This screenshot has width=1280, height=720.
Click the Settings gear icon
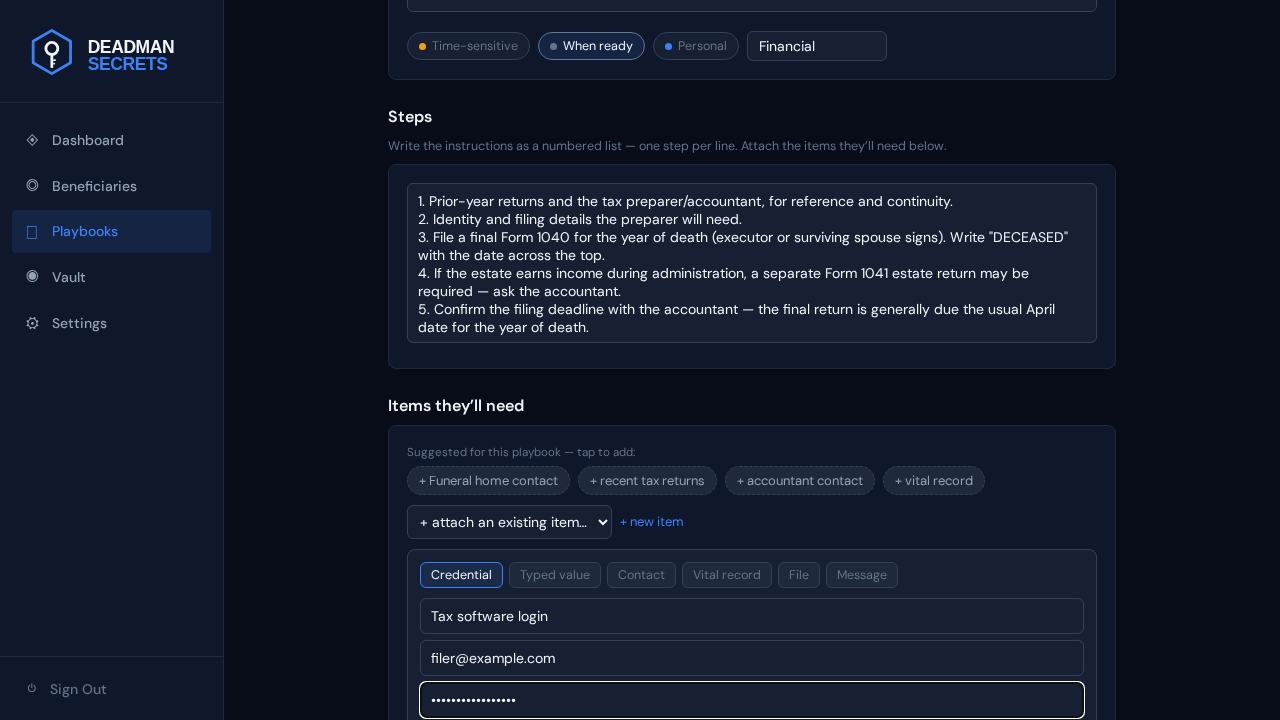click(x=32, y=323)
